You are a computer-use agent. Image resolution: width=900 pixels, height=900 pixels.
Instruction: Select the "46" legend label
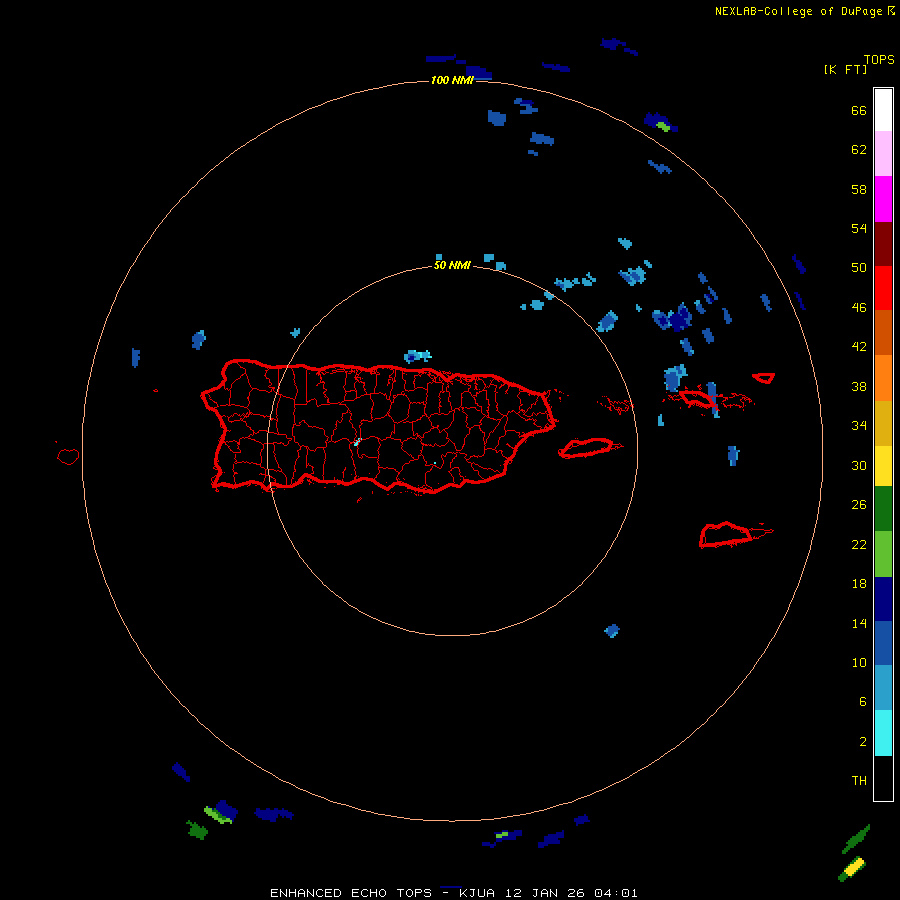point(859,308)
